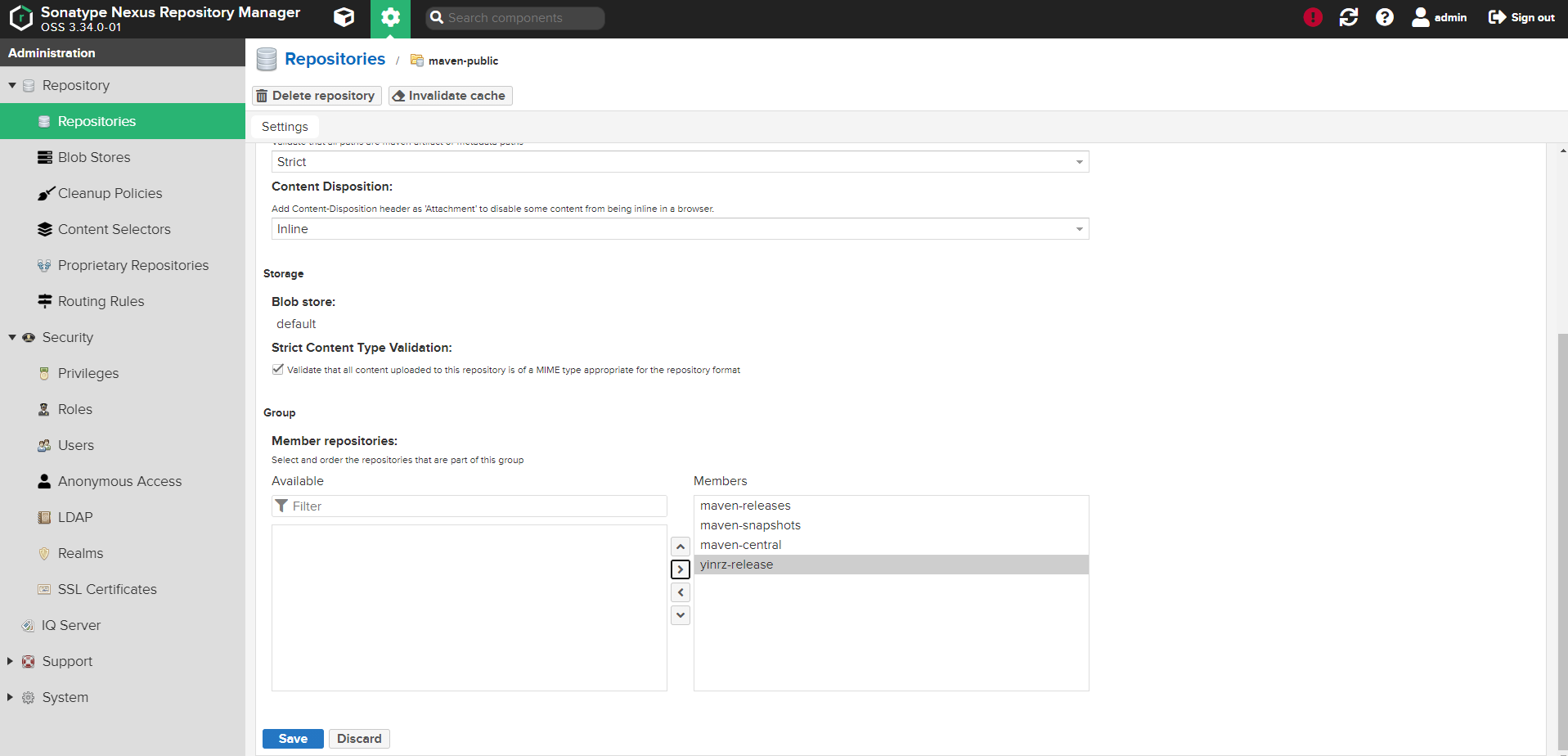Focus the Available repositories Filter field
Image resolution: width=1568 pixels, height=756 pixels.
pyautogui.click(x=470, y=506)
